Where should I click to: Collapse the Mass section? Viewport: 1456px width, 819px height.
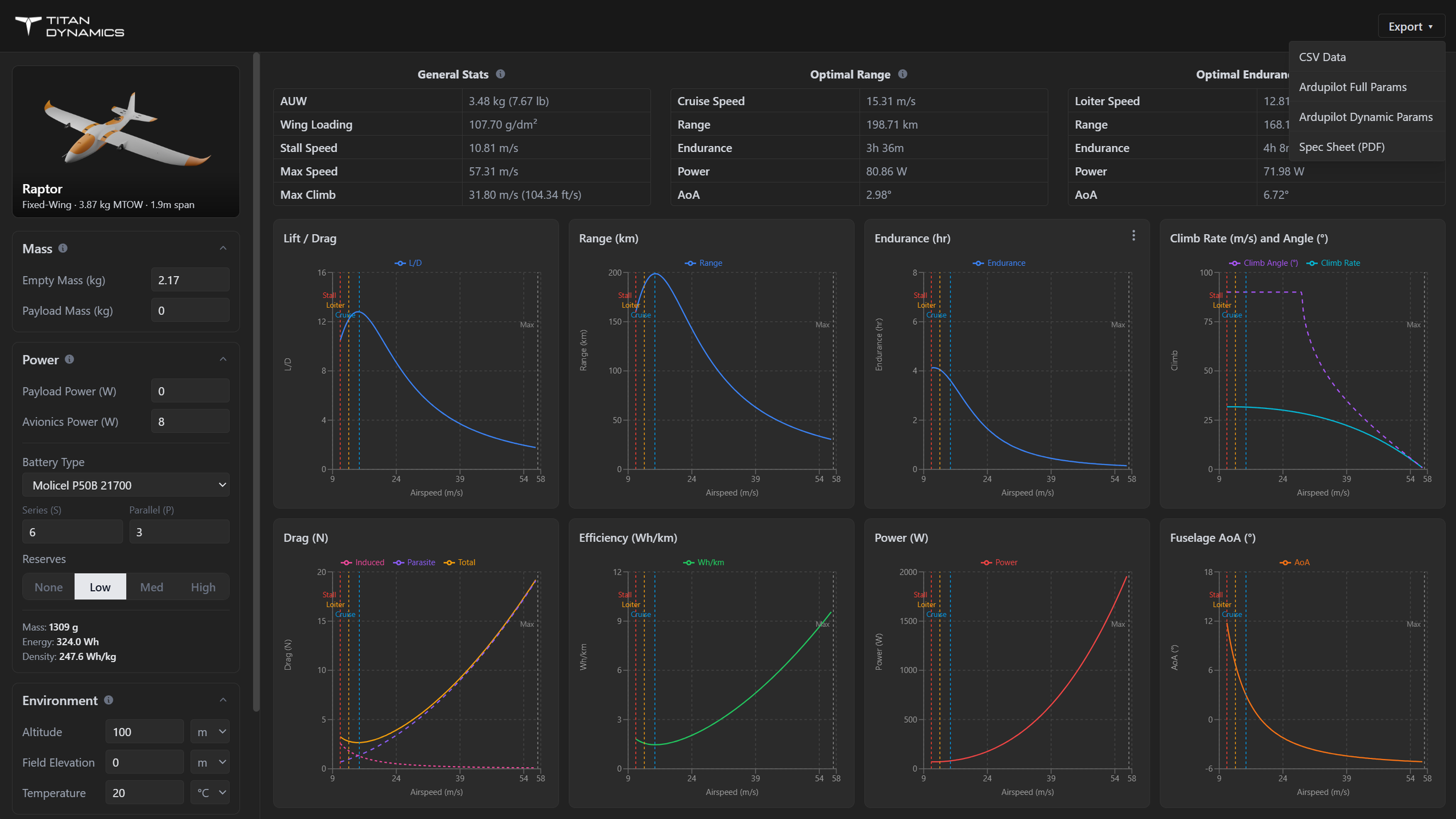223,248
